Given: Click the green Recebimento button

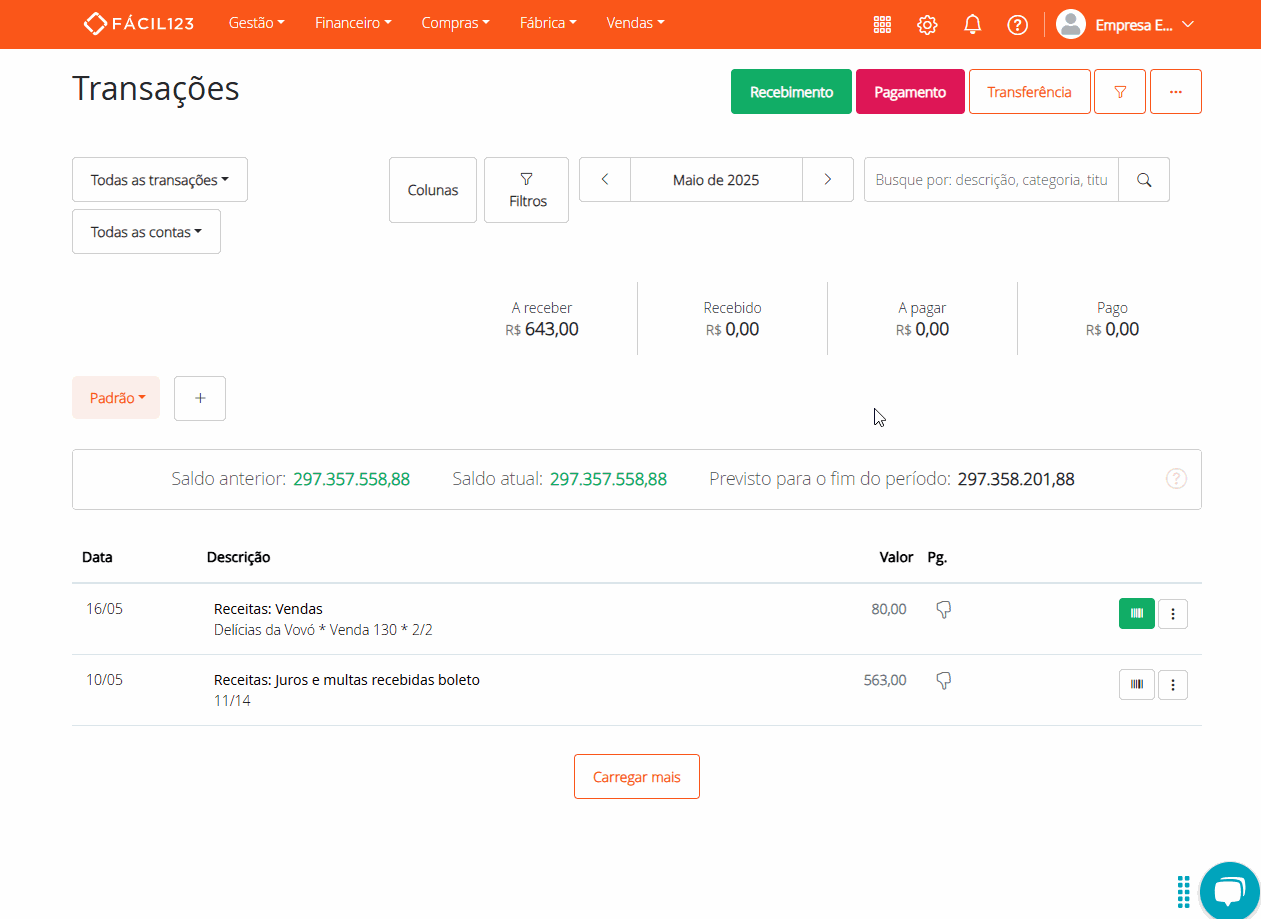Looking at the screenshot, I should tap(791, 92).
